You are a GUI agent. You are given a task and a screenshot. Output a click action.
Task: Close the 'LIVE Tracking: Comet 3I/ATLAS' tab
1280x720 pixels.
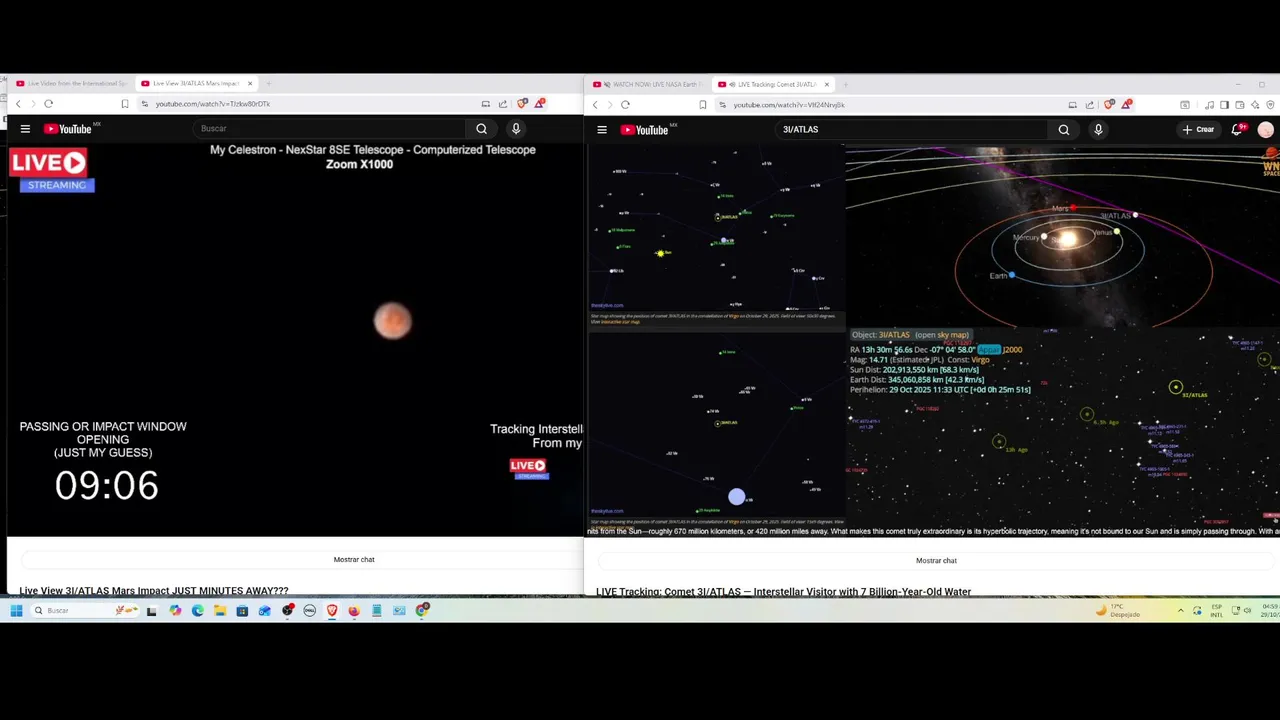826,84
